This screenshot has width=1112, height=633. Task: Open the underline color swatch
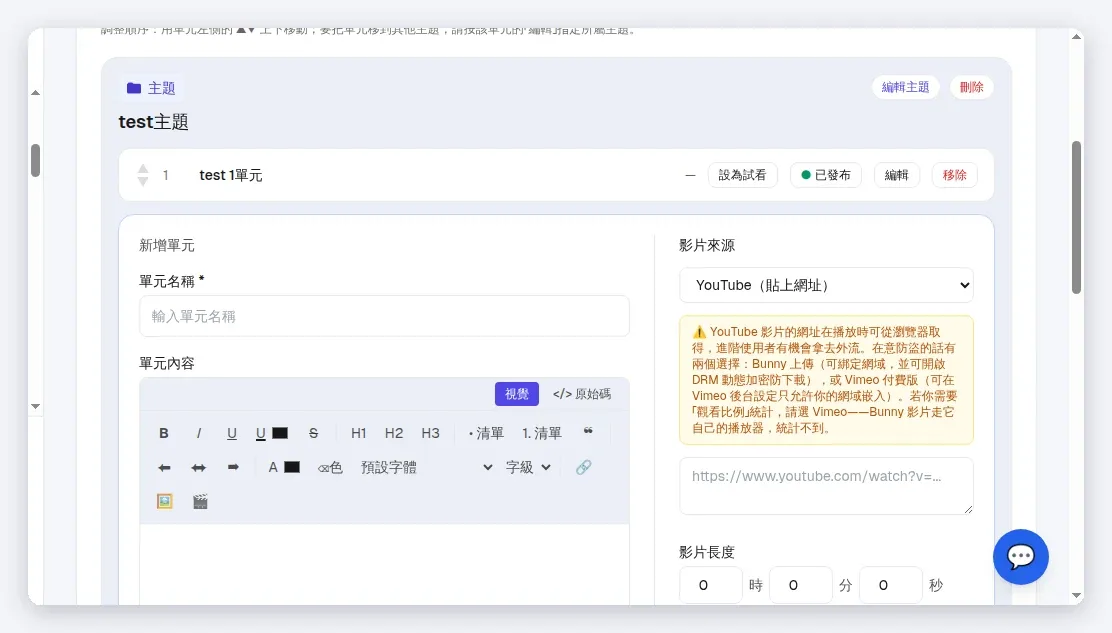pos(280,433)
